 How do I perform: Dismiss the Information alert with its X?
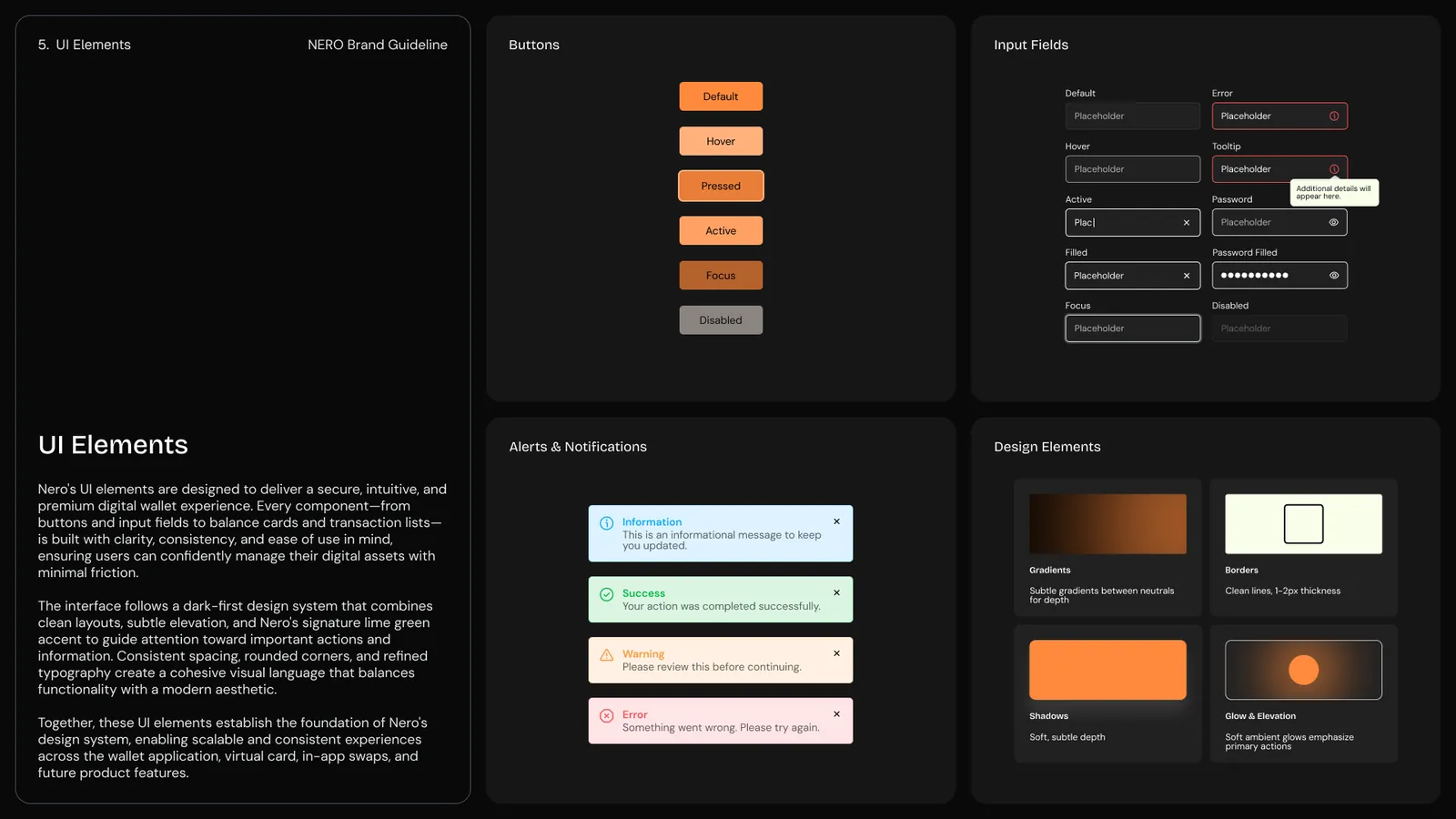click(x=836, y=521)
